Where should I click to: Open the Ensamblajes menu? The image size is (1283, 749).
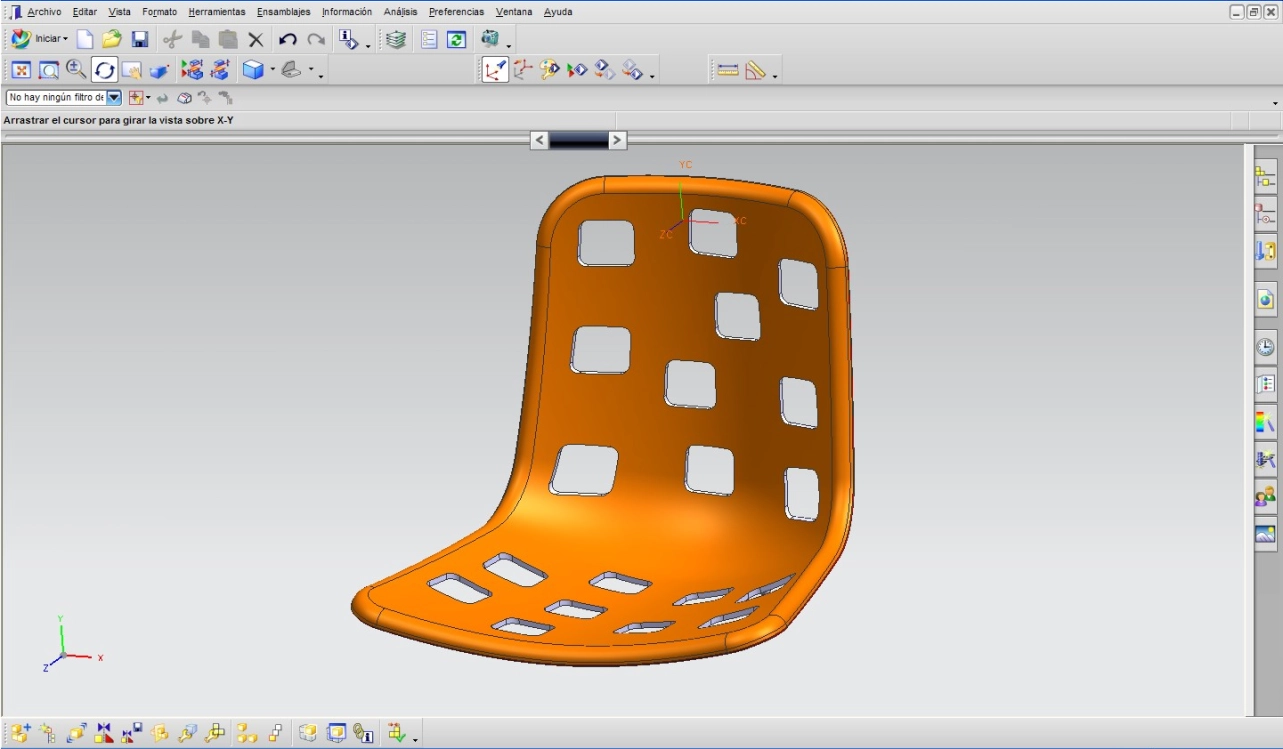[x=283, y=12]
